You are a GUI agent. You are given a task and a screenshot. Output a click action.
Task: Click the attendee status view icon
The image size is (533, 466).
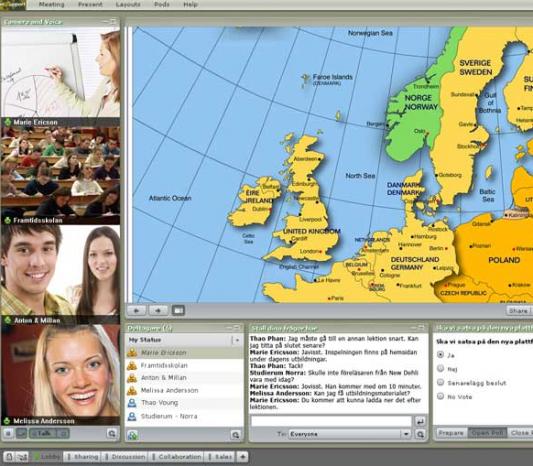pyautogui.click(x=133, y=435)
